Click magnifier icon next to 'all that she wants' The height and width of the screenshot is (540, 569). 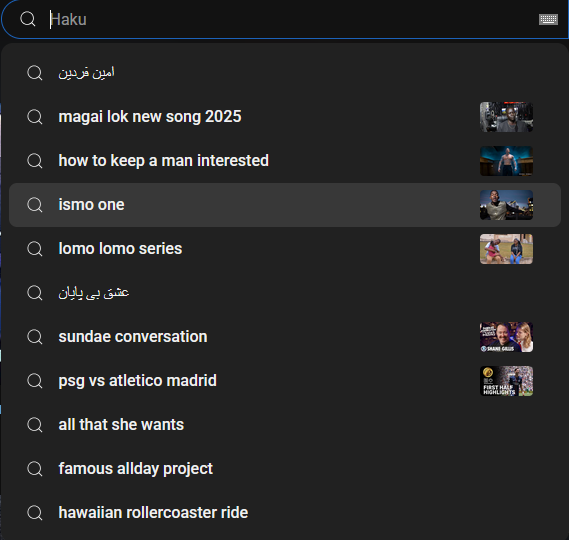tap(35, 425)
